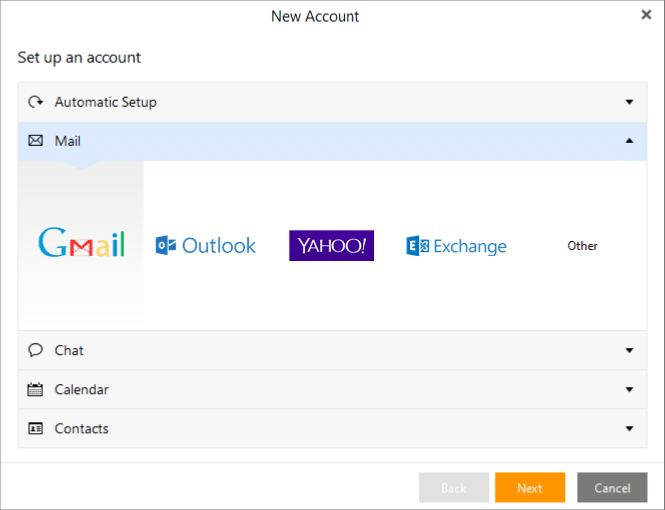
Task: Click the Chat speech bubble icon
Action: click(x=35, y=350)
